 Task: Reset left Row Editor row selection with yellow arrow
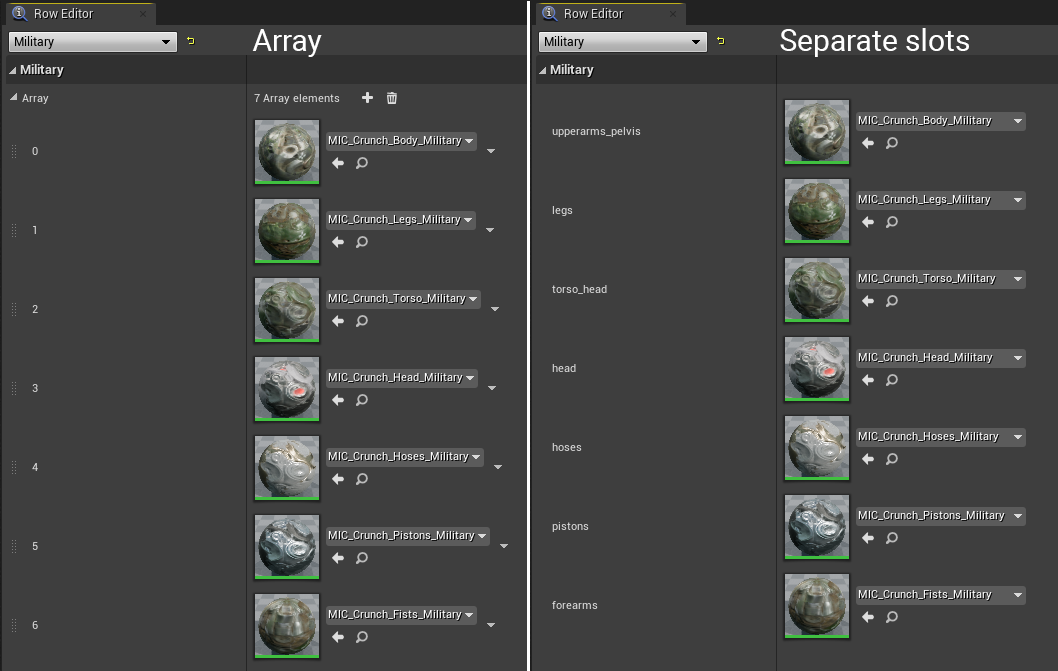pyautogui.click(x=191, y=41)
